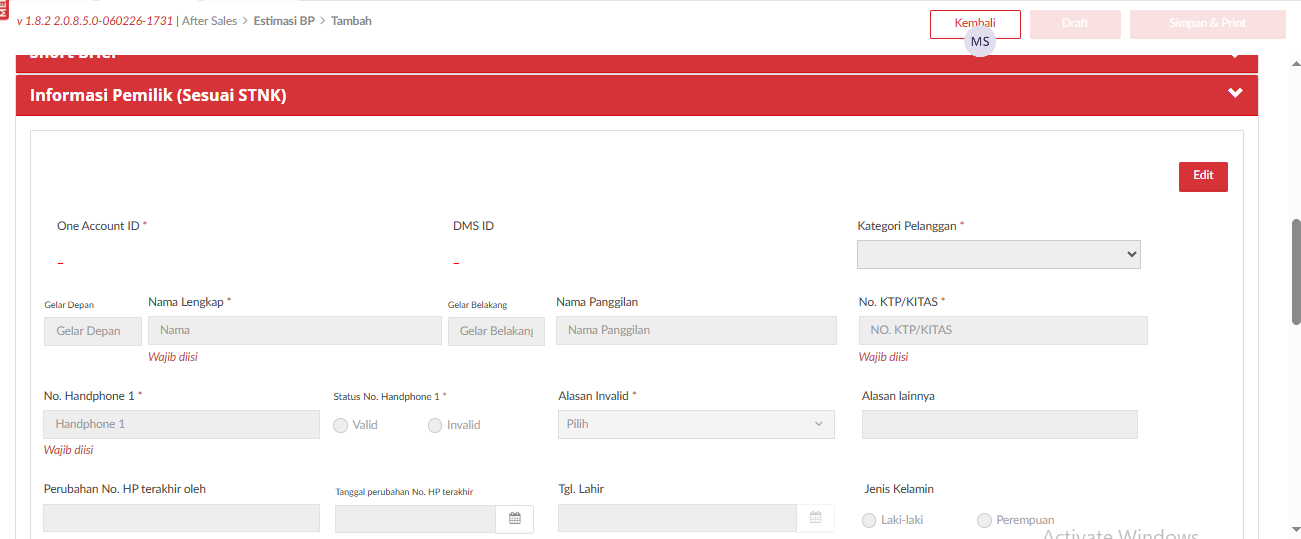Open the Kategori Pelanggan dropdown

click(x=998, y=255)
